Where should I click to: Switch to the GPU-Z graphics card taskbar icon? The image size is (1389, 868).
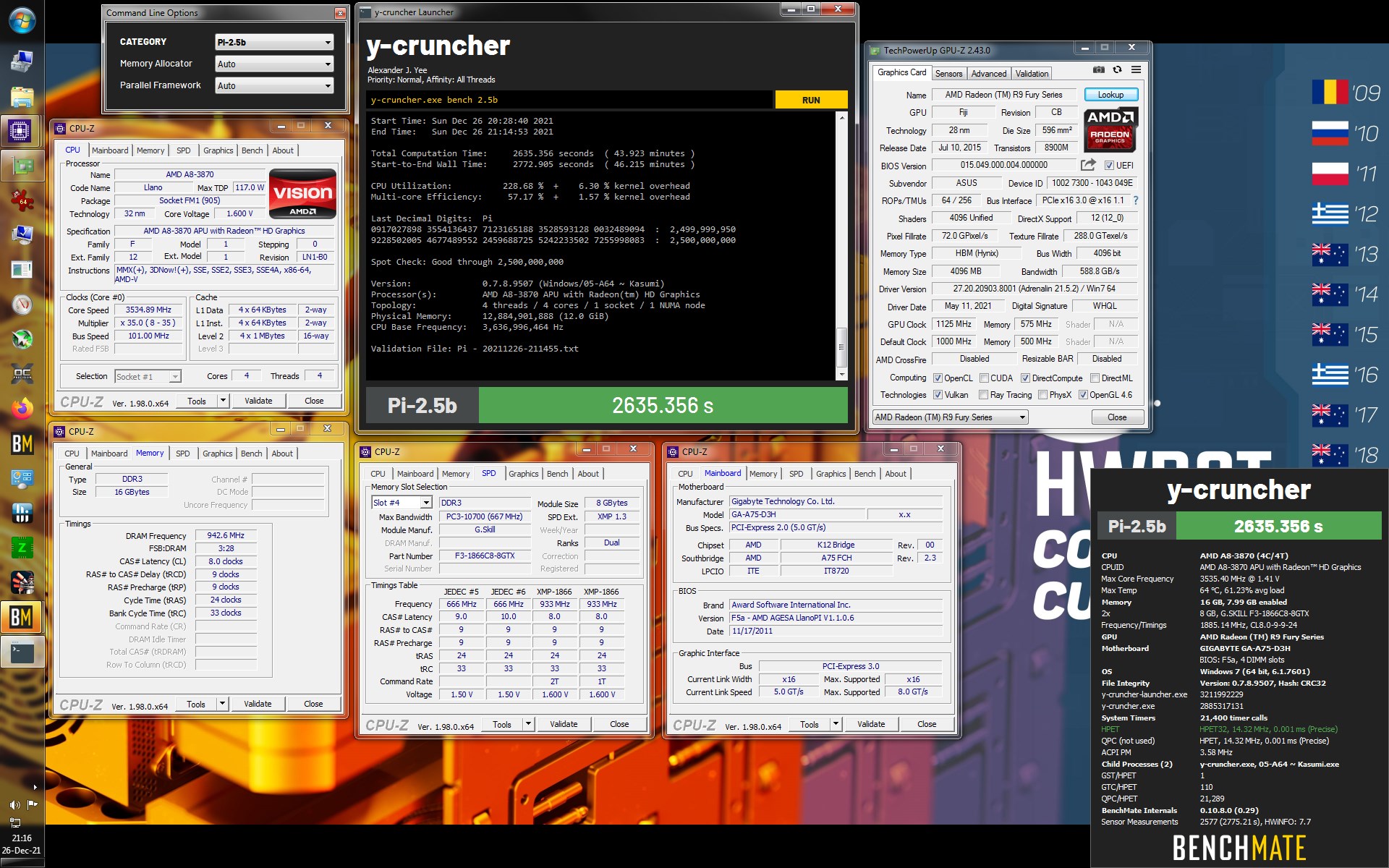point(22,166)
